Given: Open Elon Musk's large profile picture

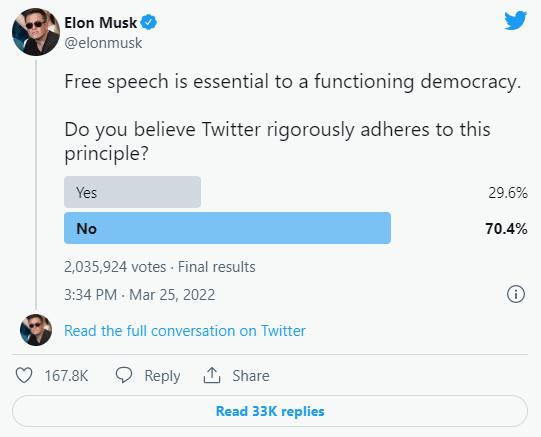Looking at the screenshot, I should pos(36,32).
